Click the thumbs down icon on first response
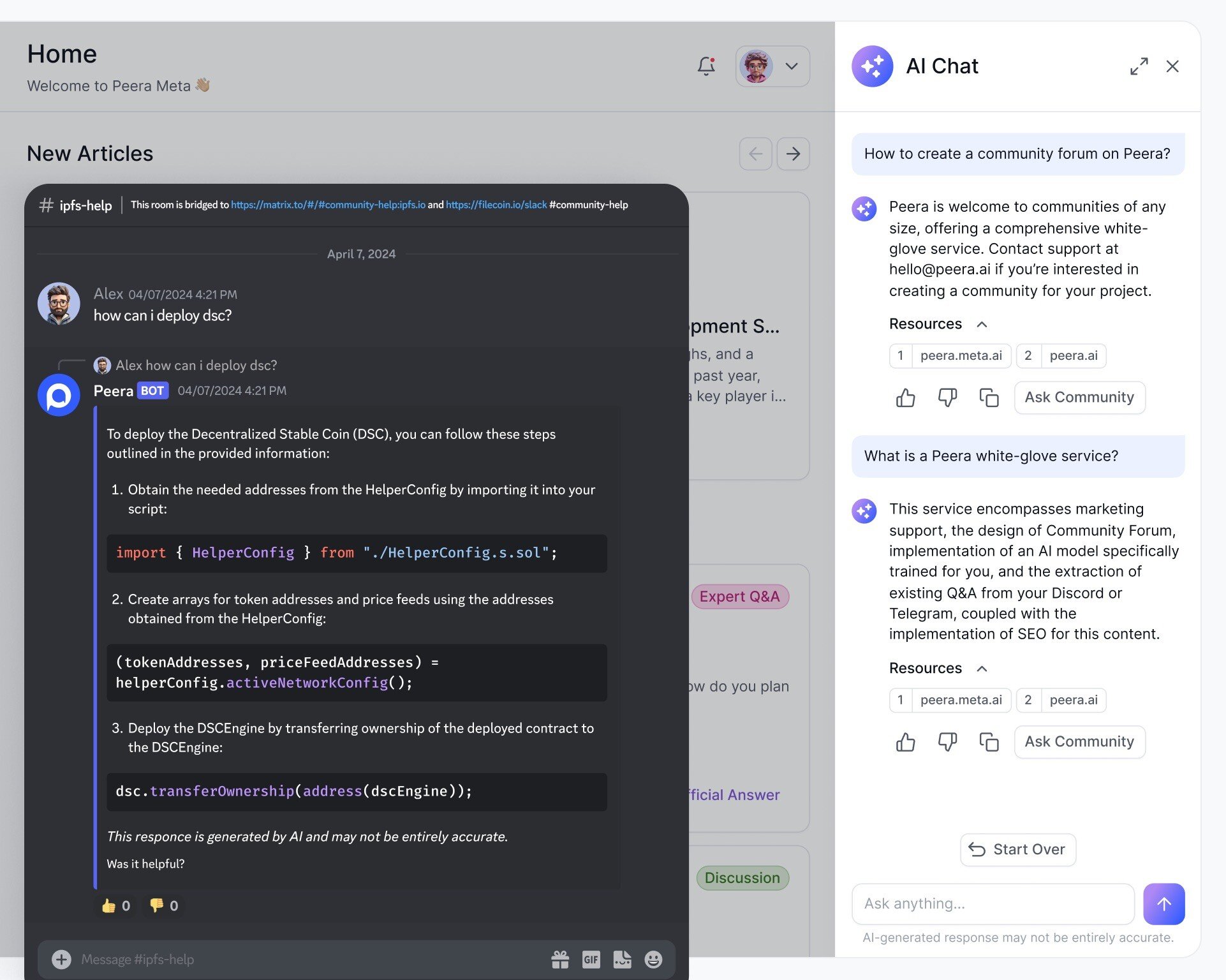The height and width of the screenshot is (980, 1226). click(947, 396)
